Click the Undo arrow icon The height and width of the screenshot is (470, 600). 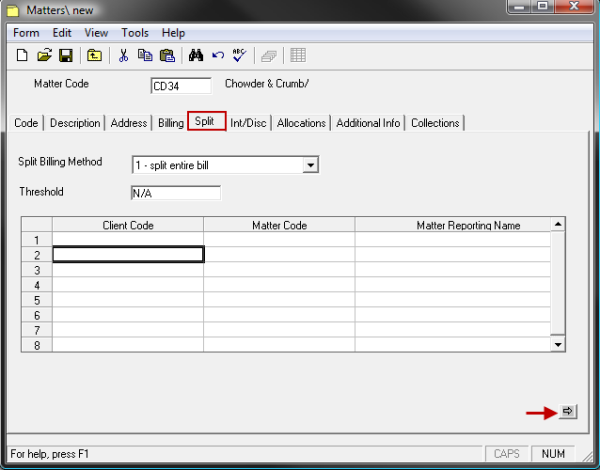click(x=217, y=55)
